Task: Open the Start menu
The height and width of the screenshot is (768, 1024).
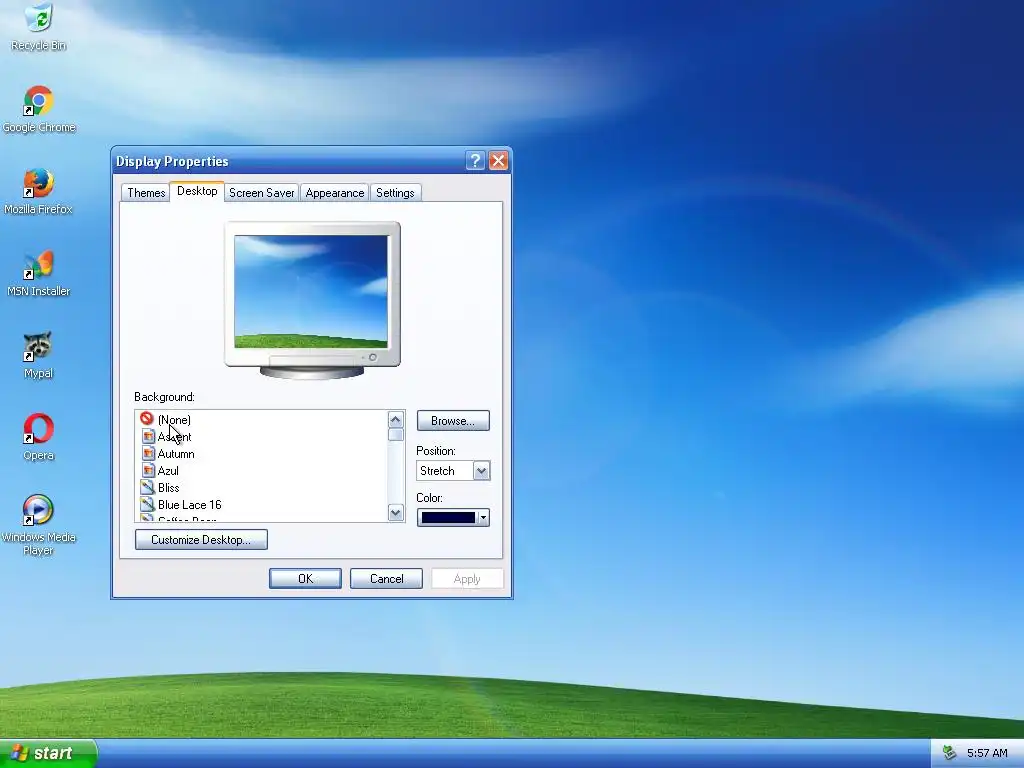Action: point(48,753)
